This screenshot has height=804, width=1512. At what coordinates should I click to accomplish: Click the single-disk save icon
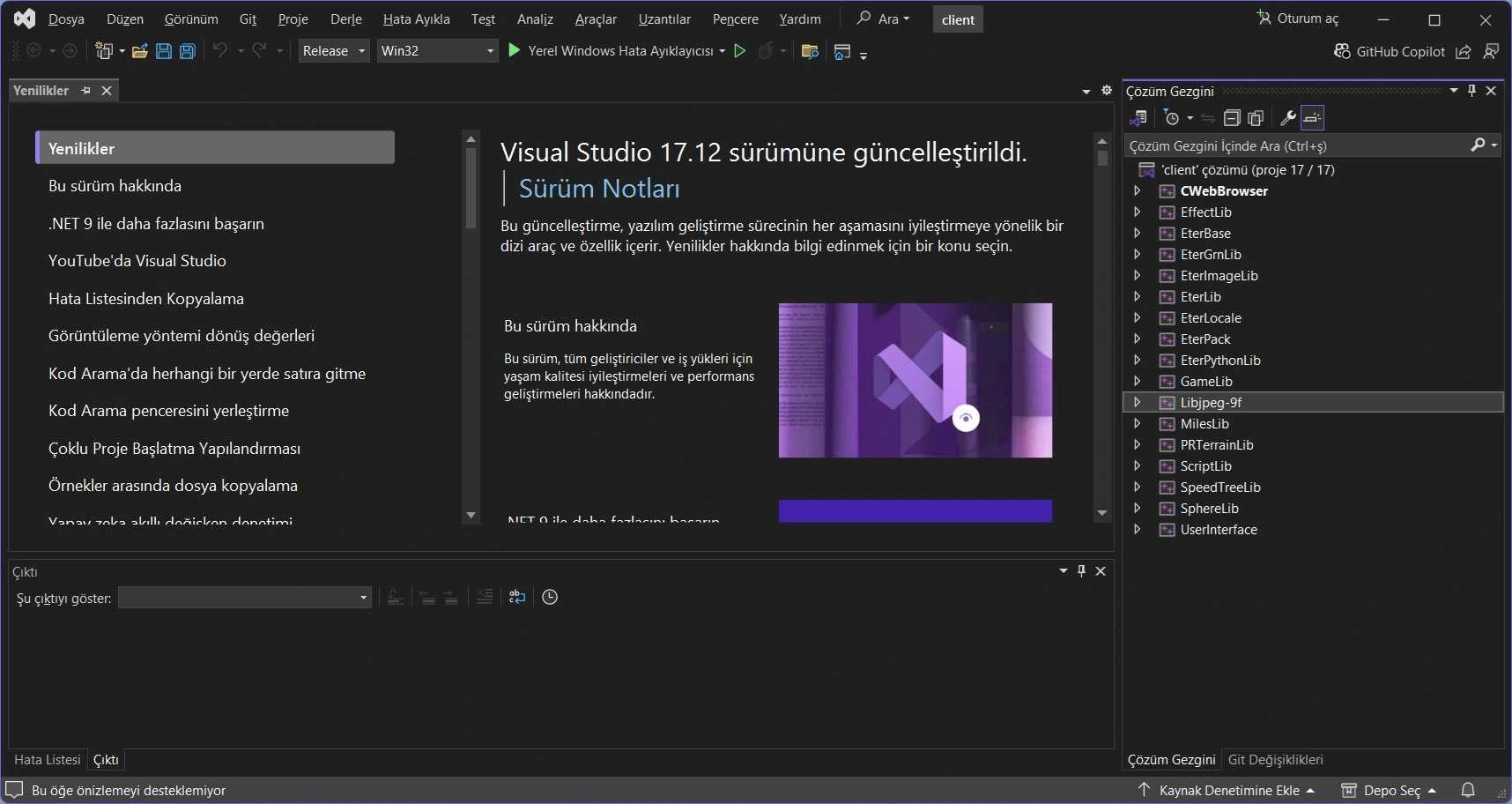point(164,51)
